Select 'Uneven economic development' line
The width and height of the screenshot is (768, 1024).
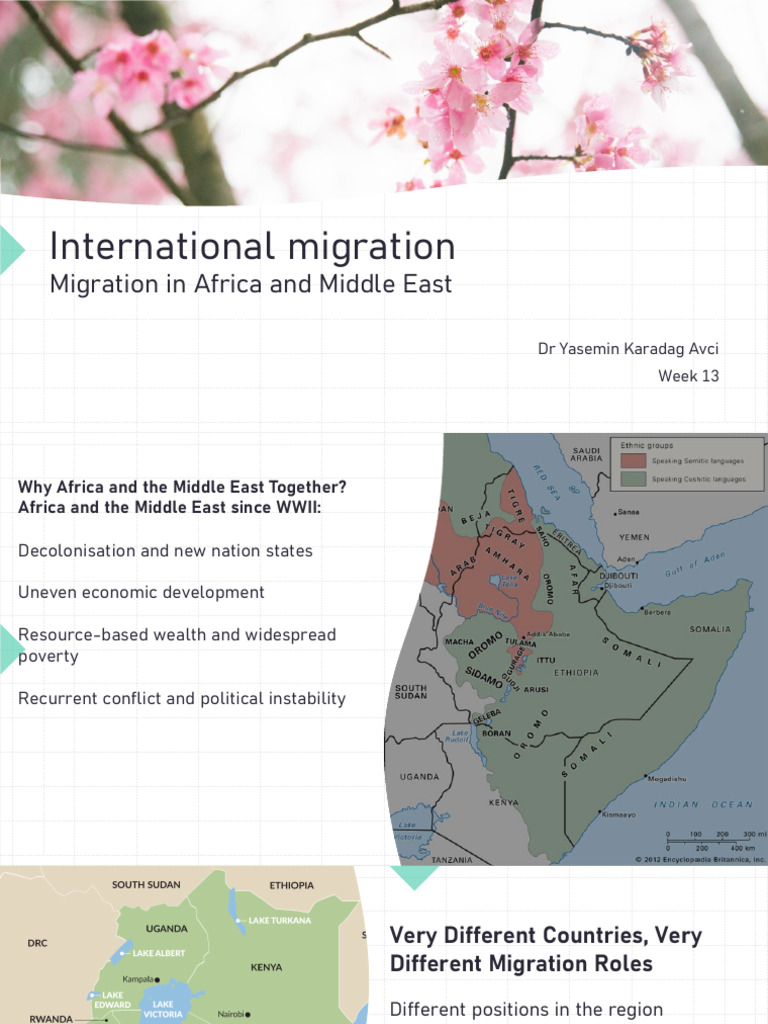tap(141, 592)
